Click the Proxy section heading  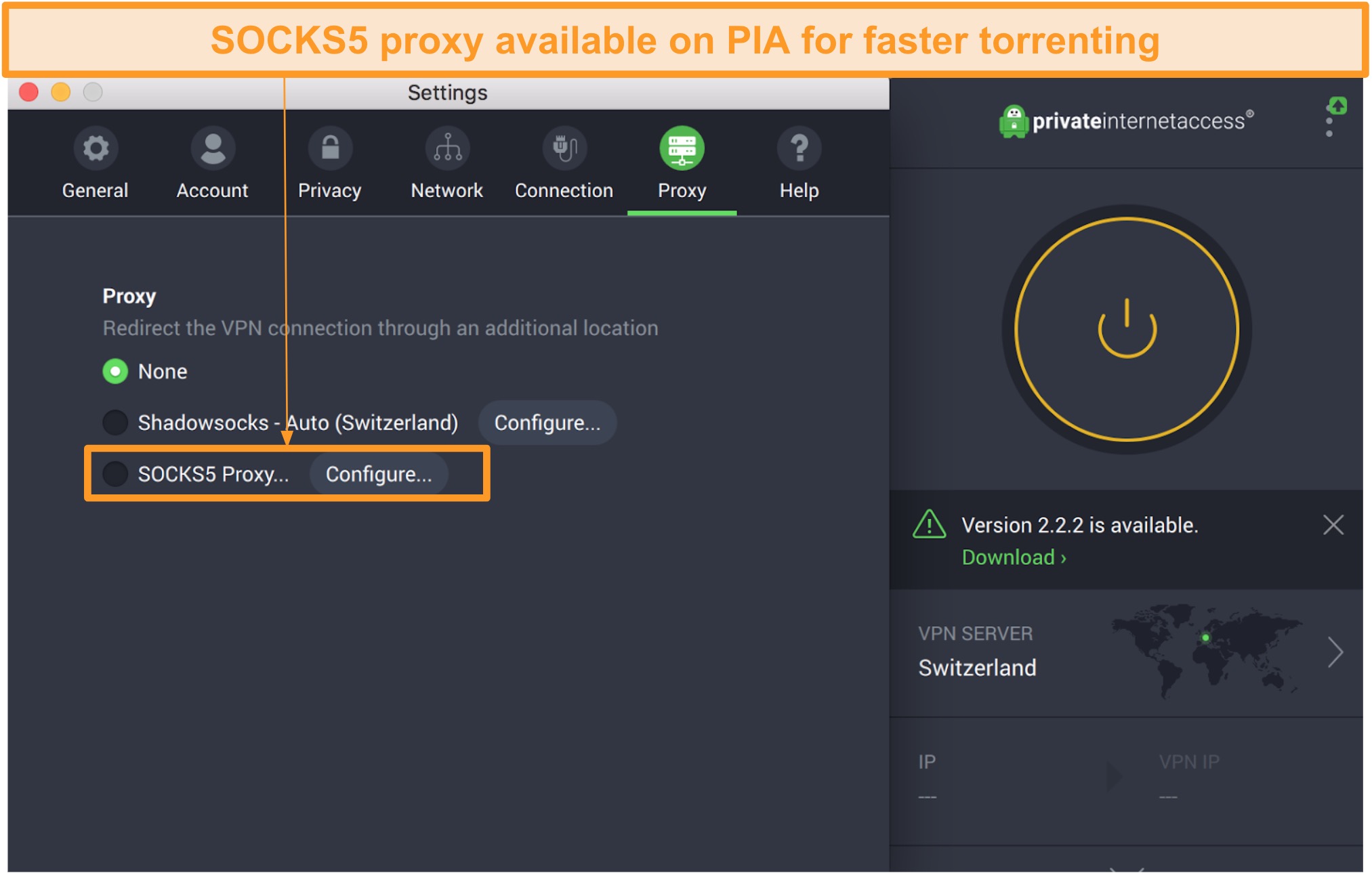(129, 296)
